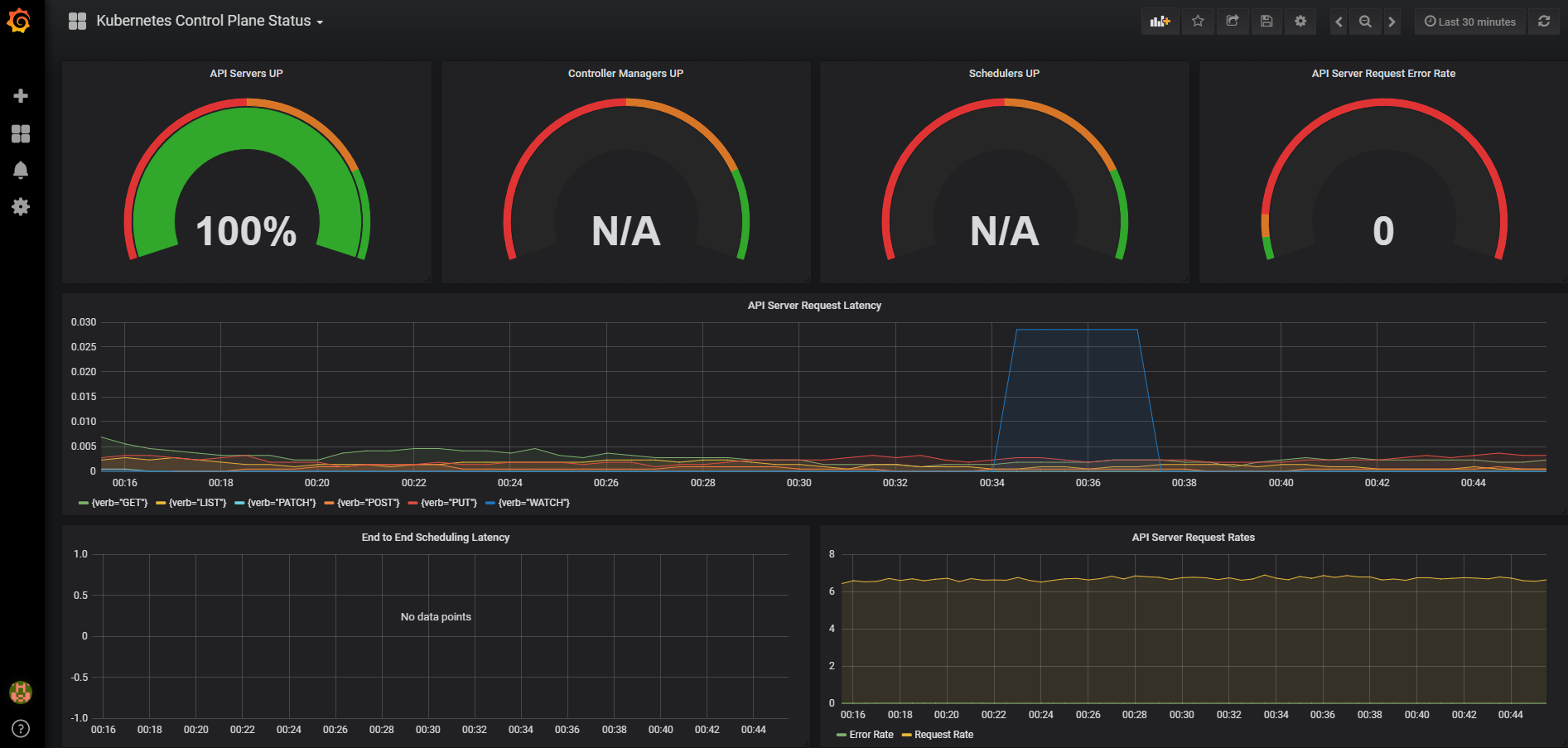Open the Dashboards icon in sidebar
Viewport: 1568px width, 748px height.
pos(21,133)
